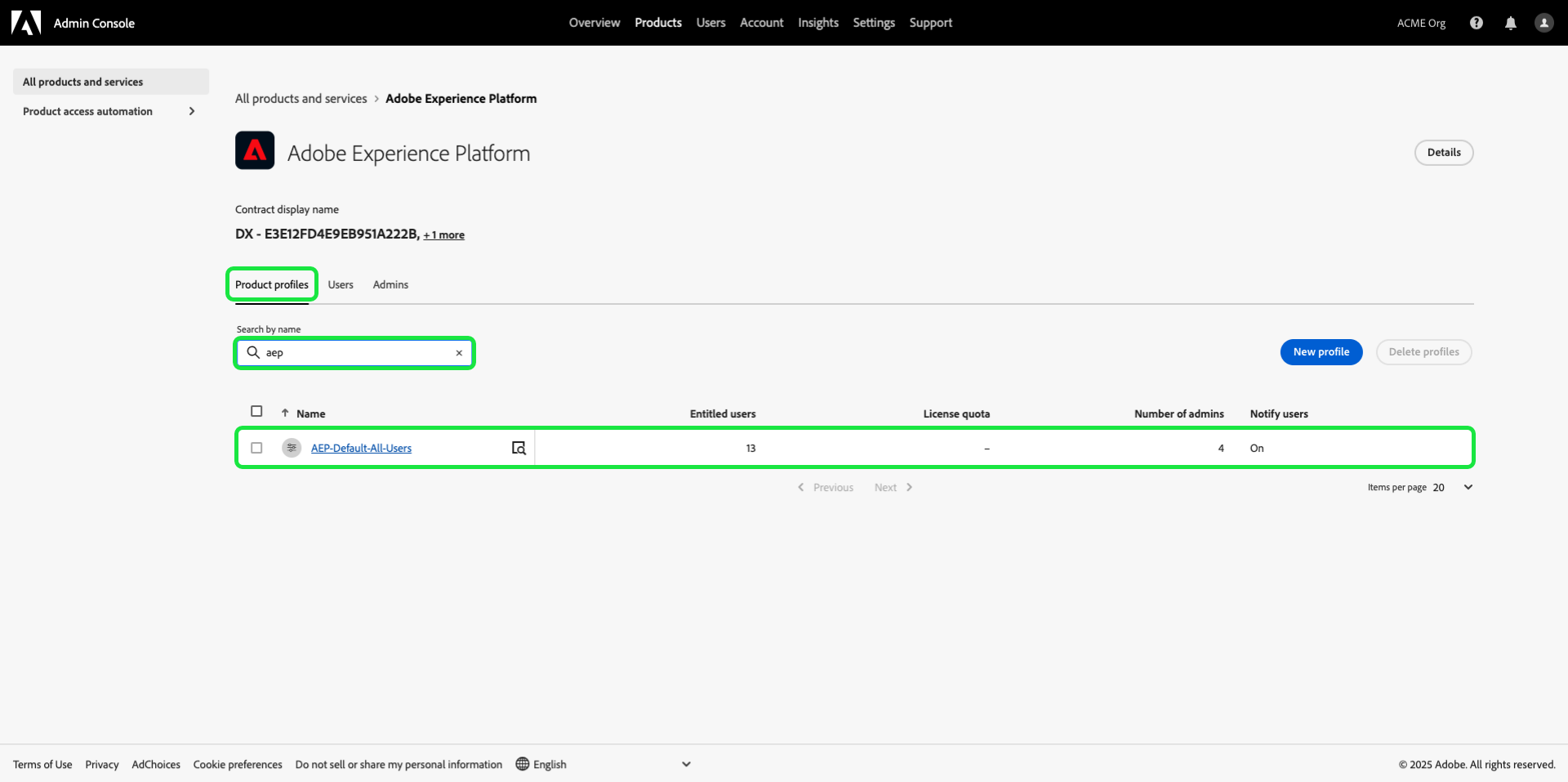
Task: Open the Items per page dropdown
Action: click(1468, 487)
